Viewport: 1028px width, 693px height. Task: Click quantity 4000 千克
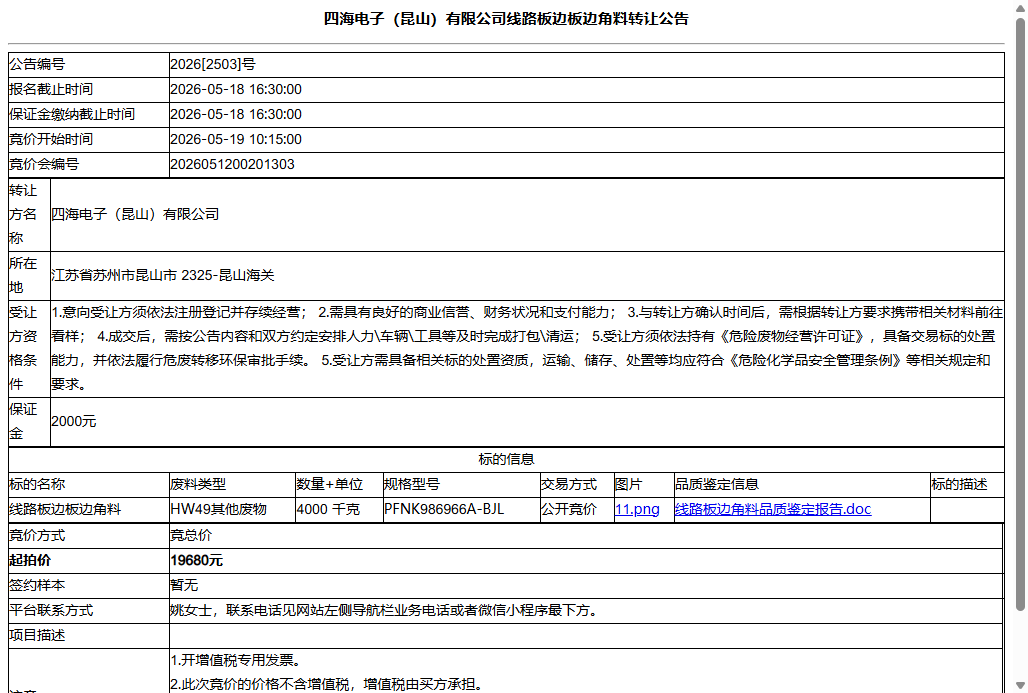(328, 509)
